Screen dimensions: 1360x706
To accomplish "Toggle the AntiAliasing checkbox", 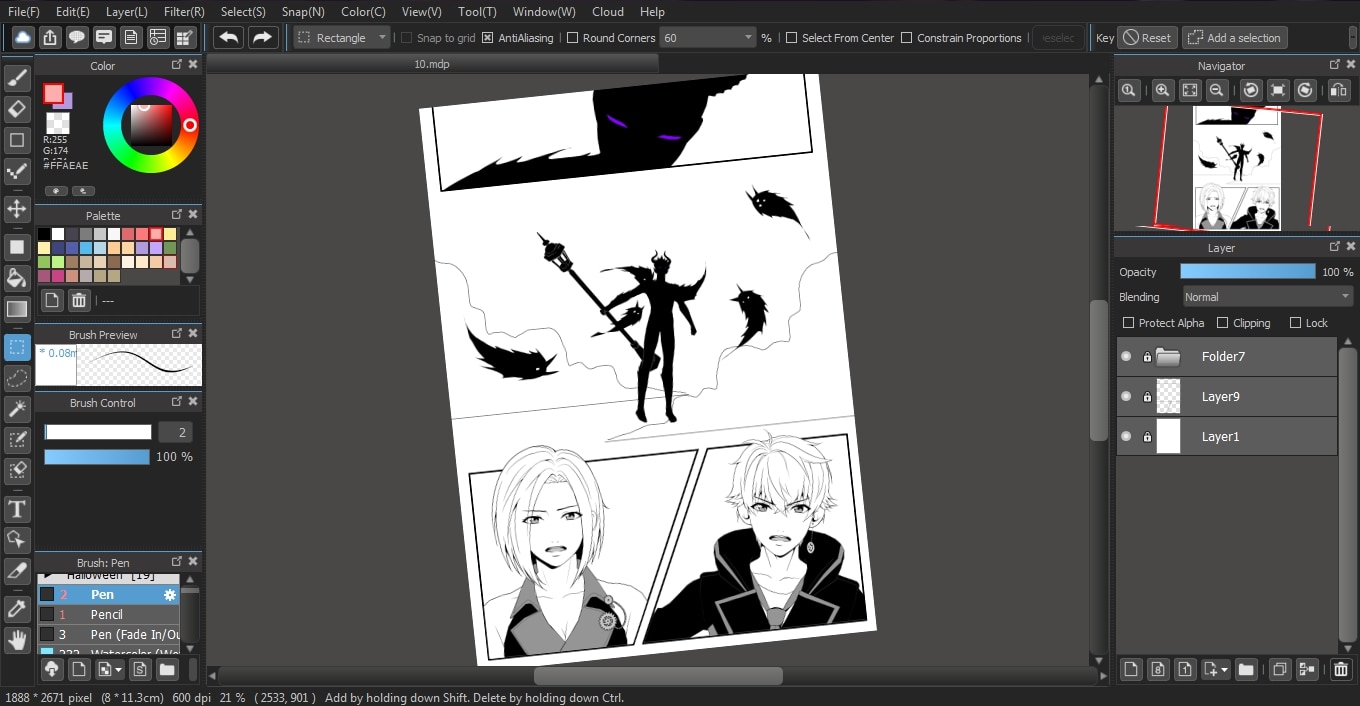I will pos(488,38).
